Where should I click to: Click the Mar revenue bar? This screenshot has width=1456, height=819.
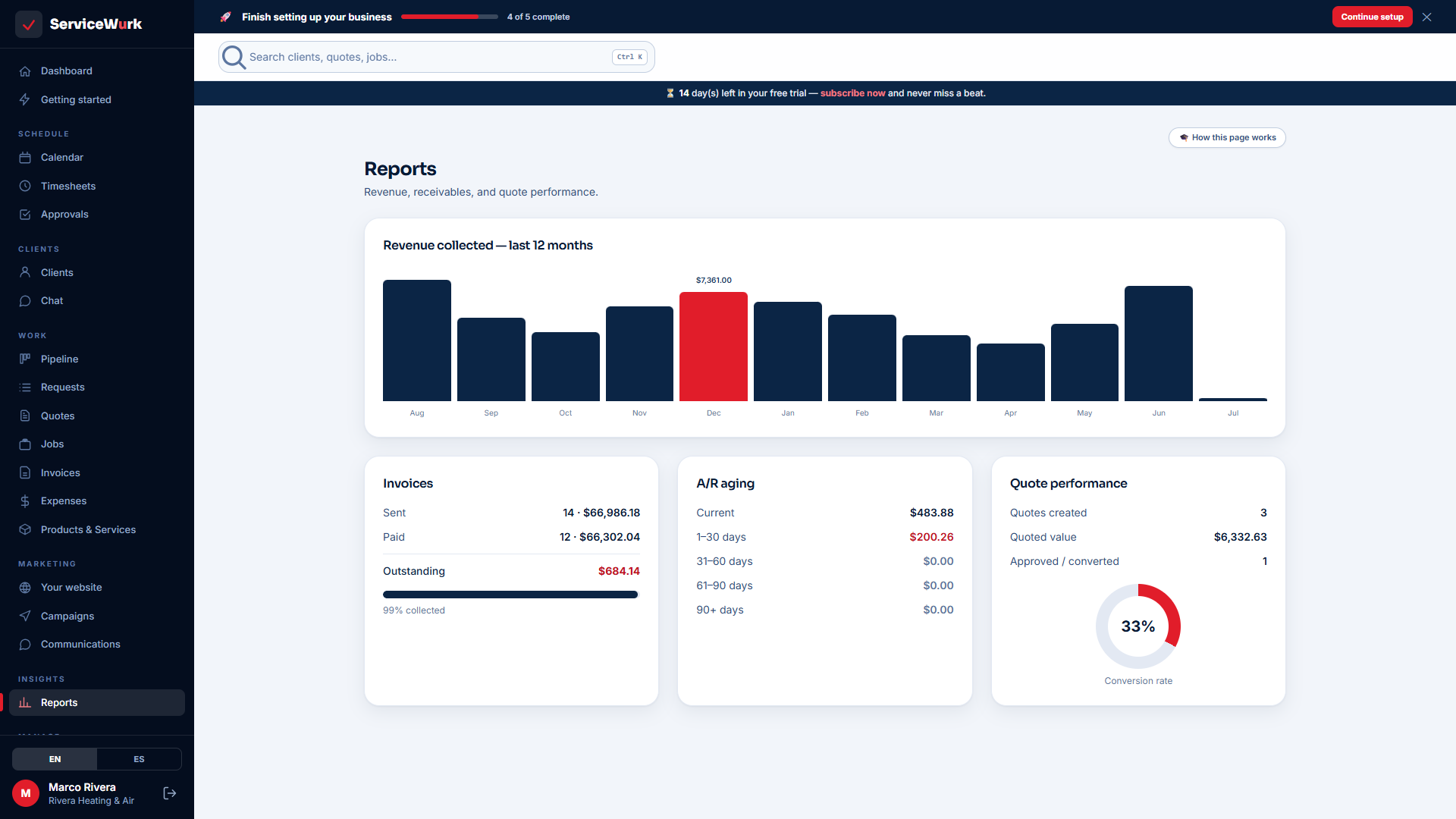click(937, 368)
